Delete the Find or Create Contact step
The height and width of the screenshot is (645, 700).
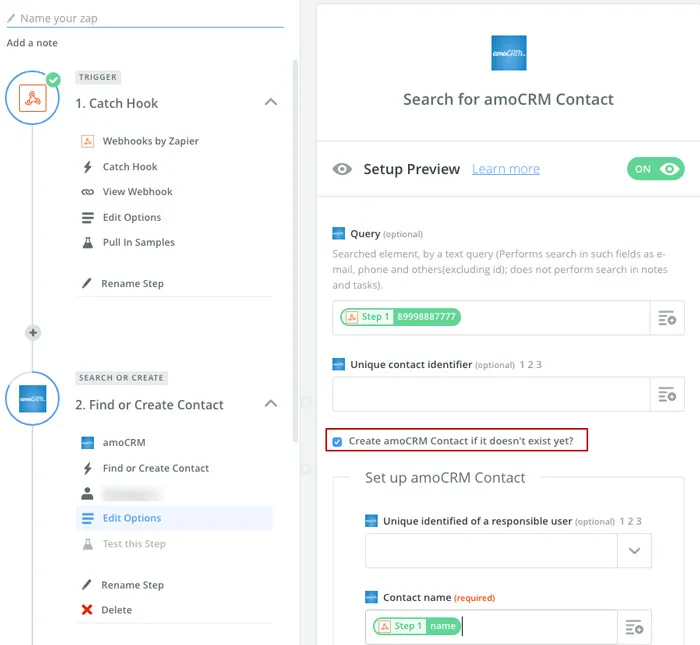[x=117, y=610]
